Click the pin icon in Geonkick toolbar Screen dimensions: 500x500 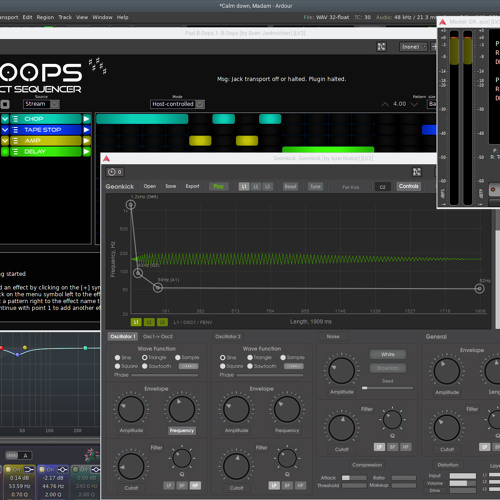417,172
